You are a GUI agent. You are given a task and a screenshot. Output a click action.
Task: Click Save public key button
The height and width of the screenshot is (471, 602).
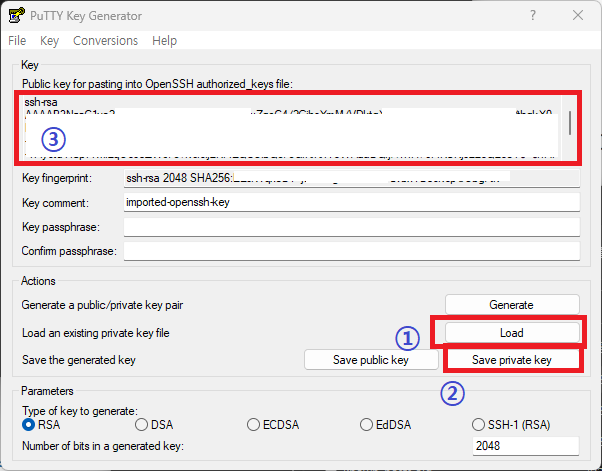(x=371, y=360)
